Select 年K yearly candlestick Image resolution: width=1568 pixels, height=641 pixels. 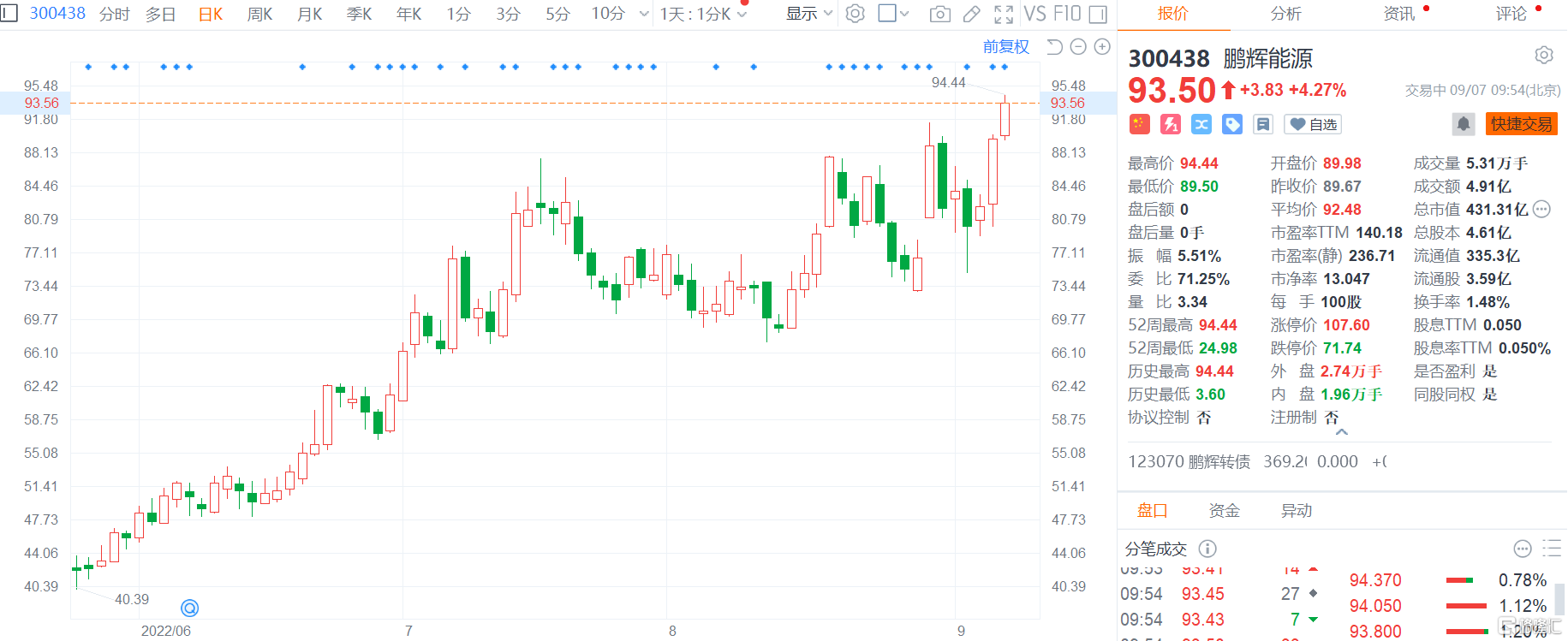(408, 14)
